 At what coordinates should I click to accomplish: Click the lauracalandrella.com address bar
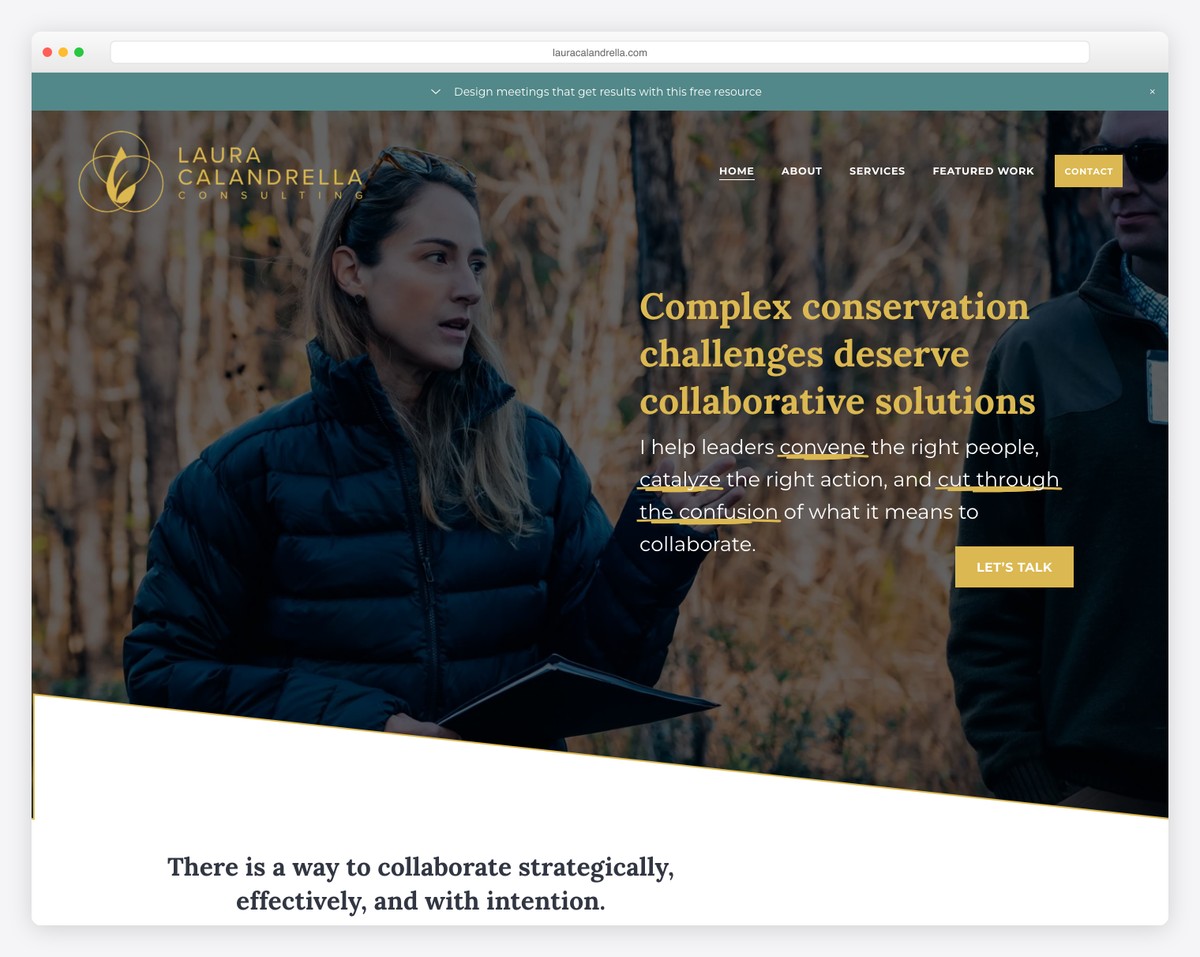tap(600, 51)
